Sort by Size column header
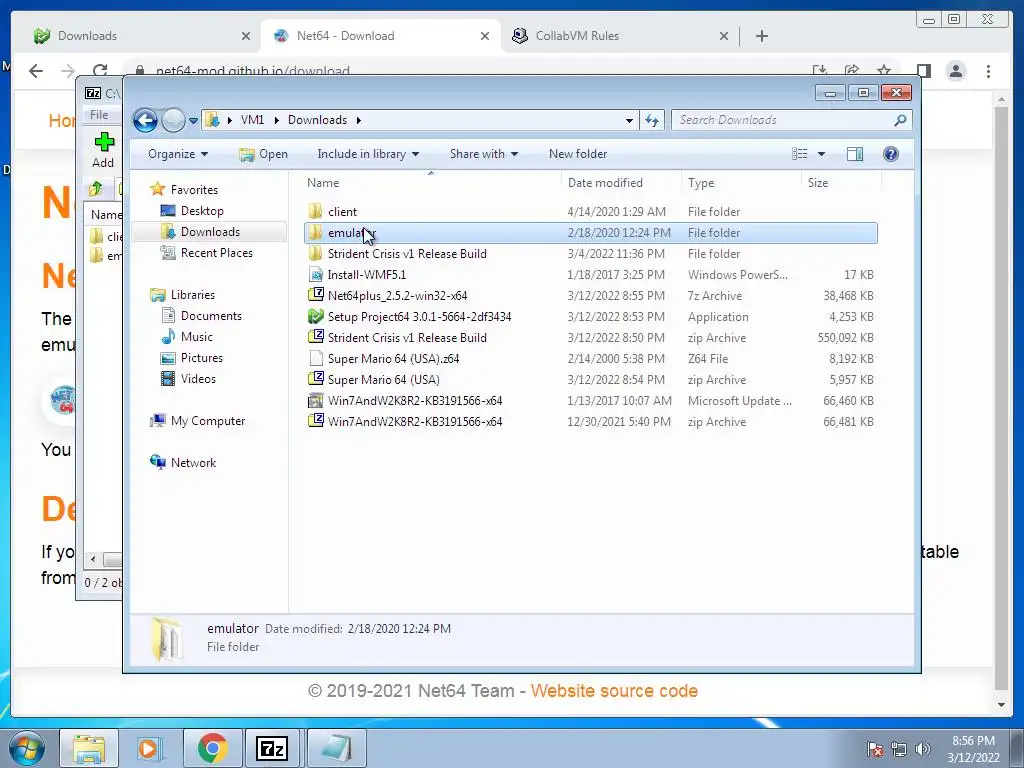1024x768 pixels. point(841,183)
